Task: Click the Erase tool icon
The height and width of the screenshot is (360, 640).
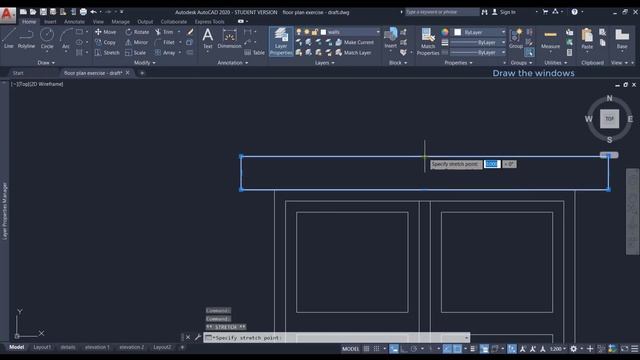Action: point(190,32)
